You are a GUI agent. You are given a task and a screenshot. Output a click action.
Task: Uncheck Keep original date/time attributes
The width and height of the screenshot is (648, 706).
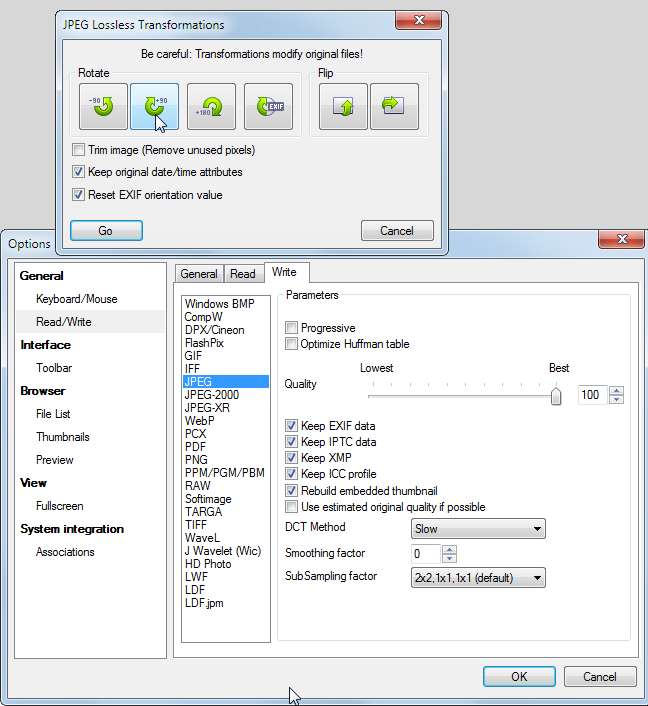pos(78,172)
